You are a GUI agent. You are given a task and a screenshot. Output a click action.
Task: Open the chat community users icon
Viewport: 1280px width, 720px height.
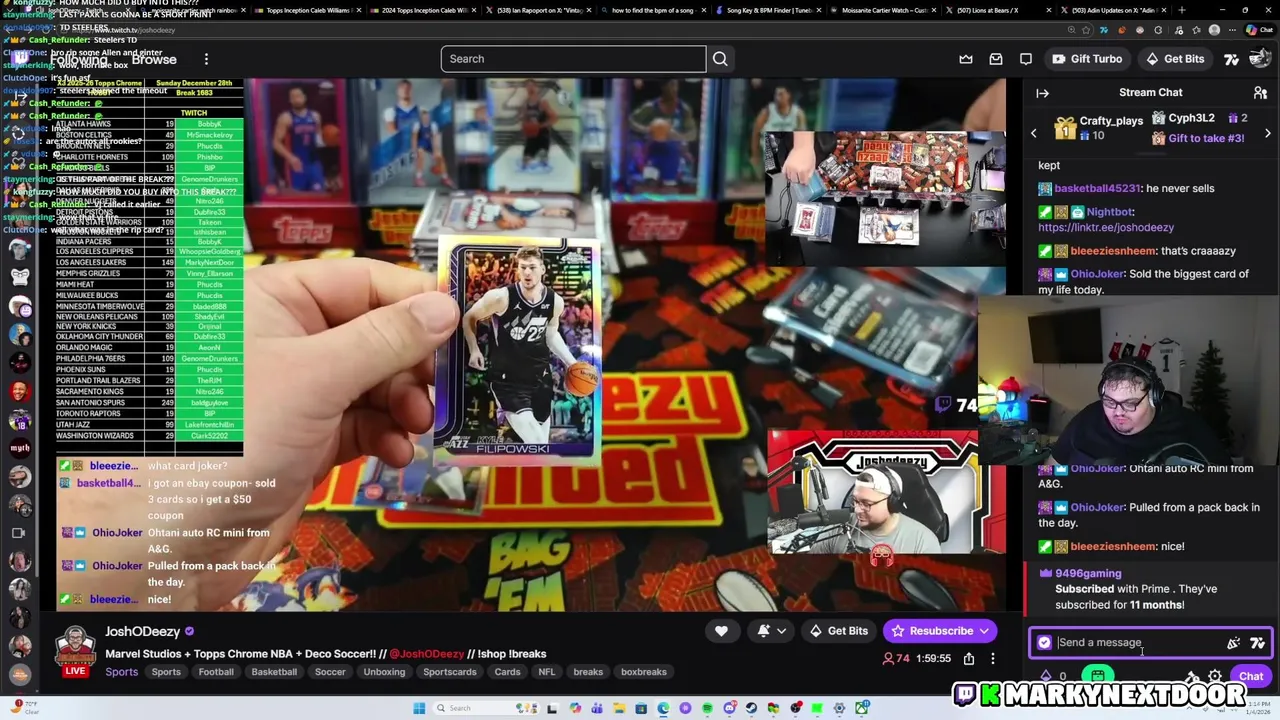coord(1260,93)
